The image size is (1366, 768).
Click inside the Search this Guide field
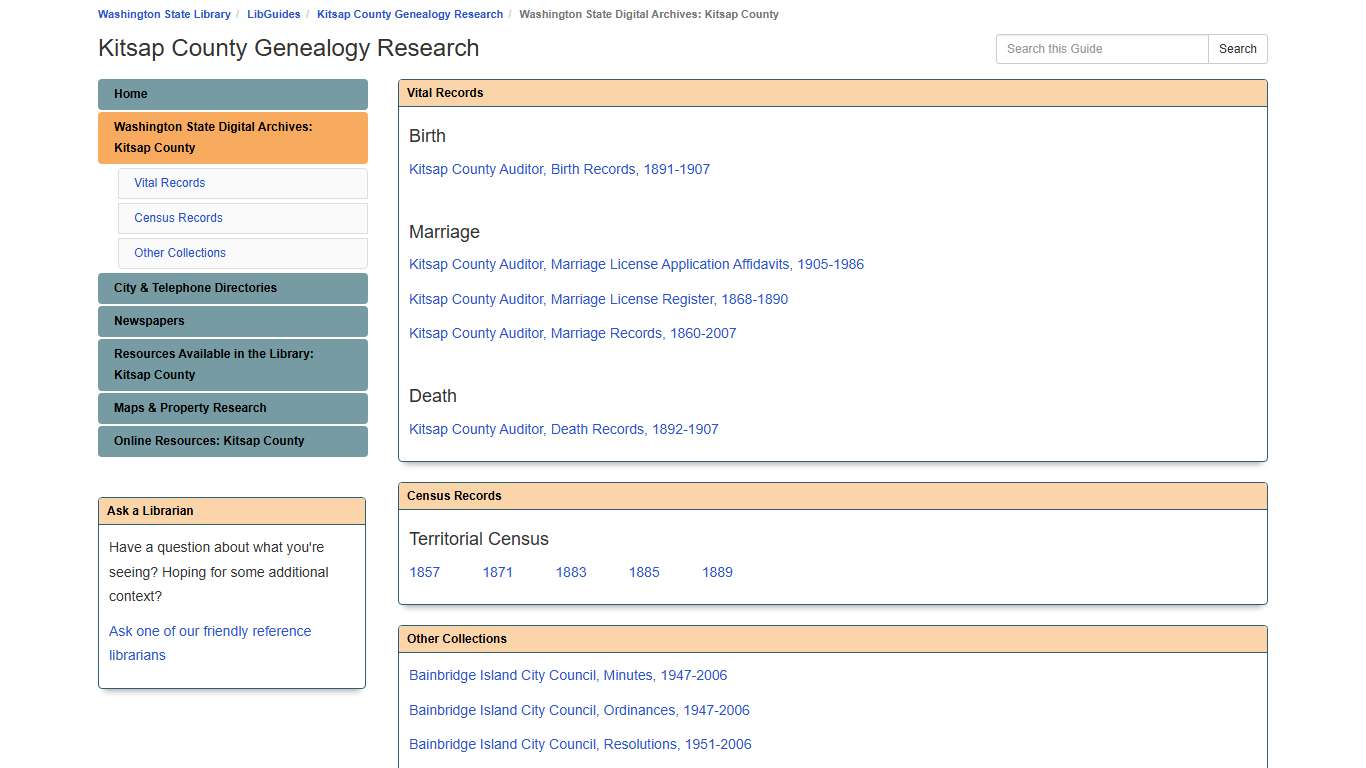click(1101, 48)
